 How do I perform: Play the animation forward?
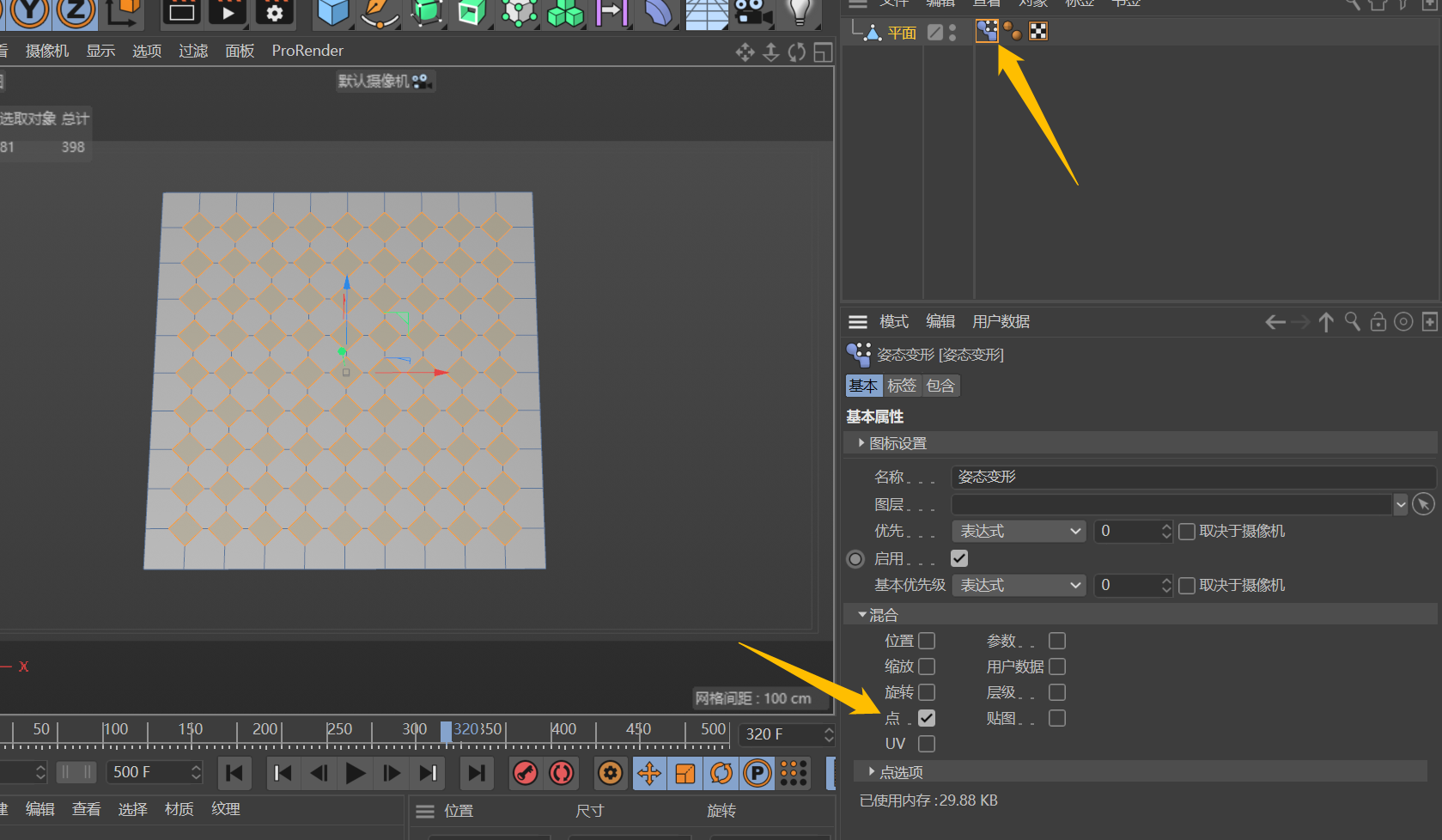click(355, 773)
